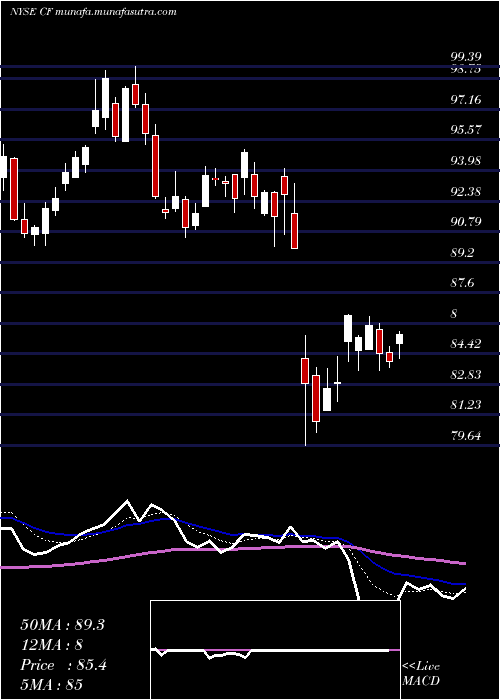This screenshot has height=700, width=500.
Task: Click the 81.23 price axis label
Action: coord(466,405)
